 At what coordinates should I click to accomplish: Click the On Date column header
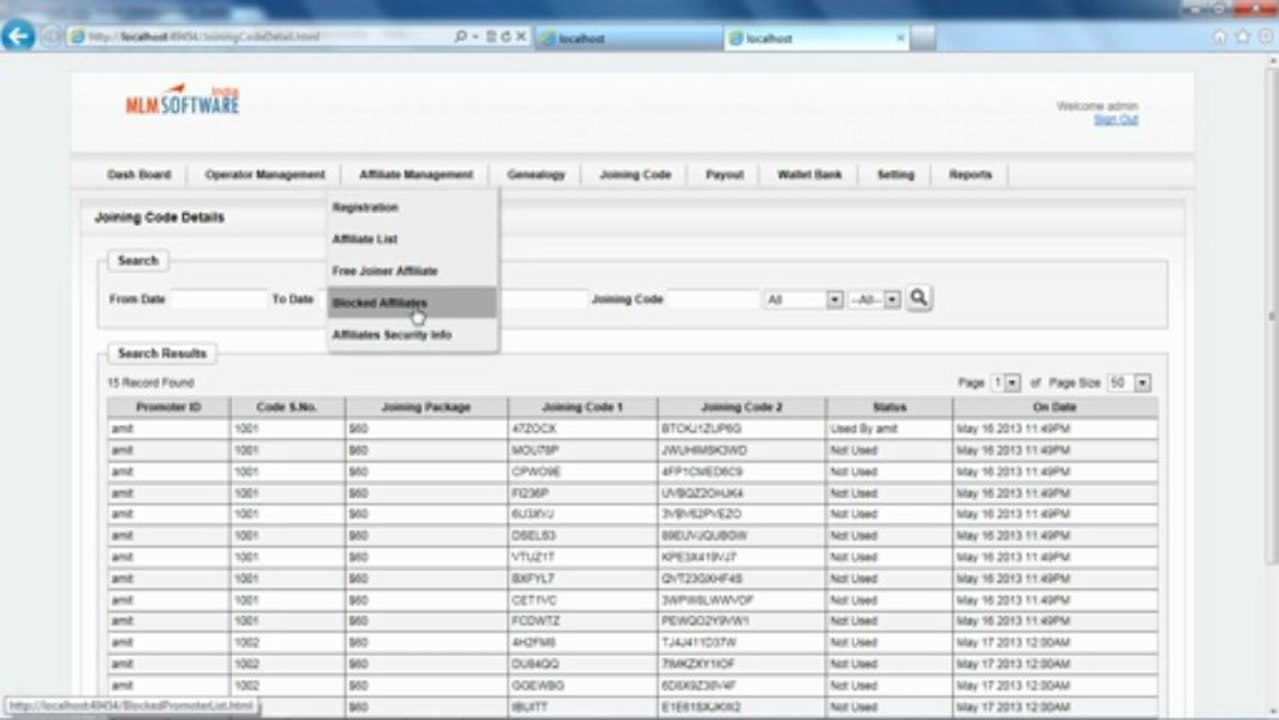[1055, 407]
